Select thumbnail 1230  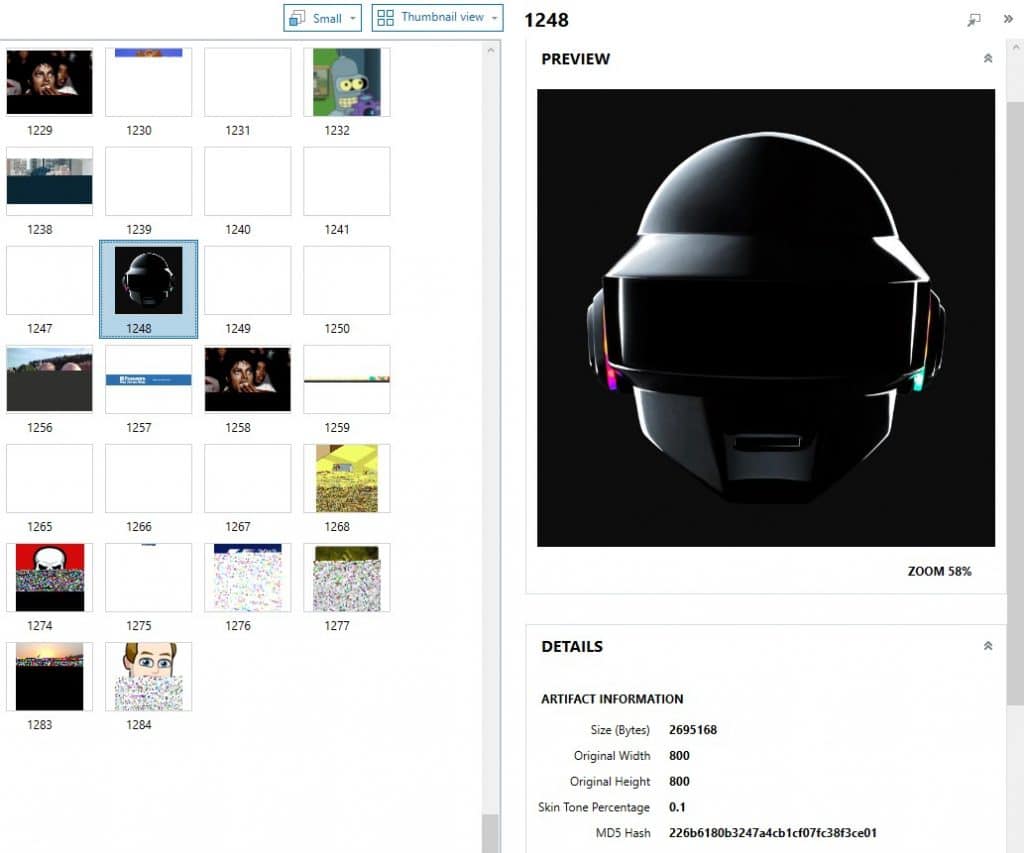click(x=149, y=82)
